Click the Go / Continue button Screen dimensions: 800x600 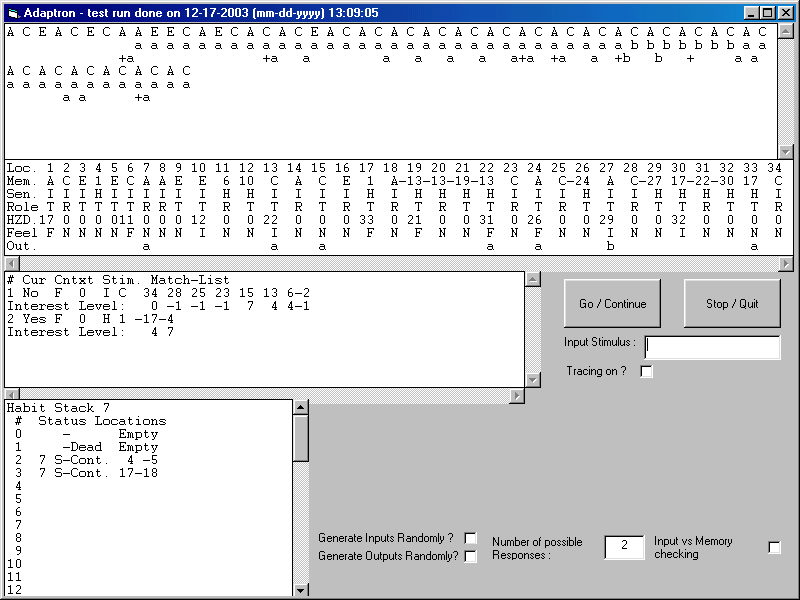(x=612, y=304)
